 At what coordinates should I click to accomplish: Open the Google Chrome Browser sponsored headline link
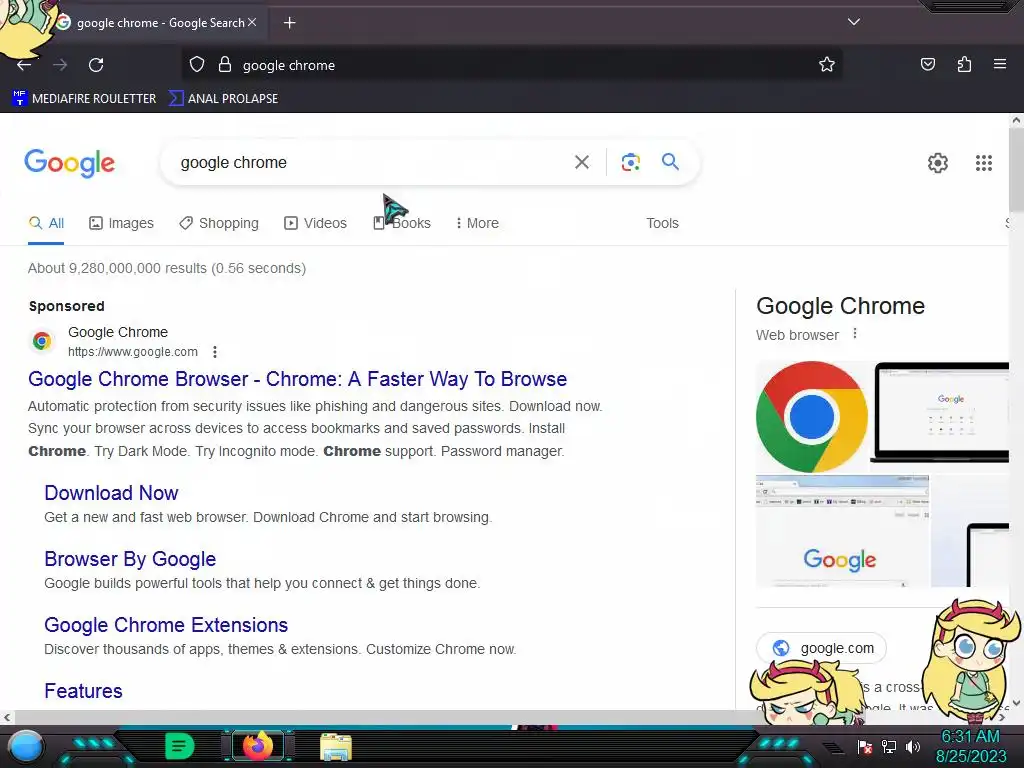[x=298, y=379]
